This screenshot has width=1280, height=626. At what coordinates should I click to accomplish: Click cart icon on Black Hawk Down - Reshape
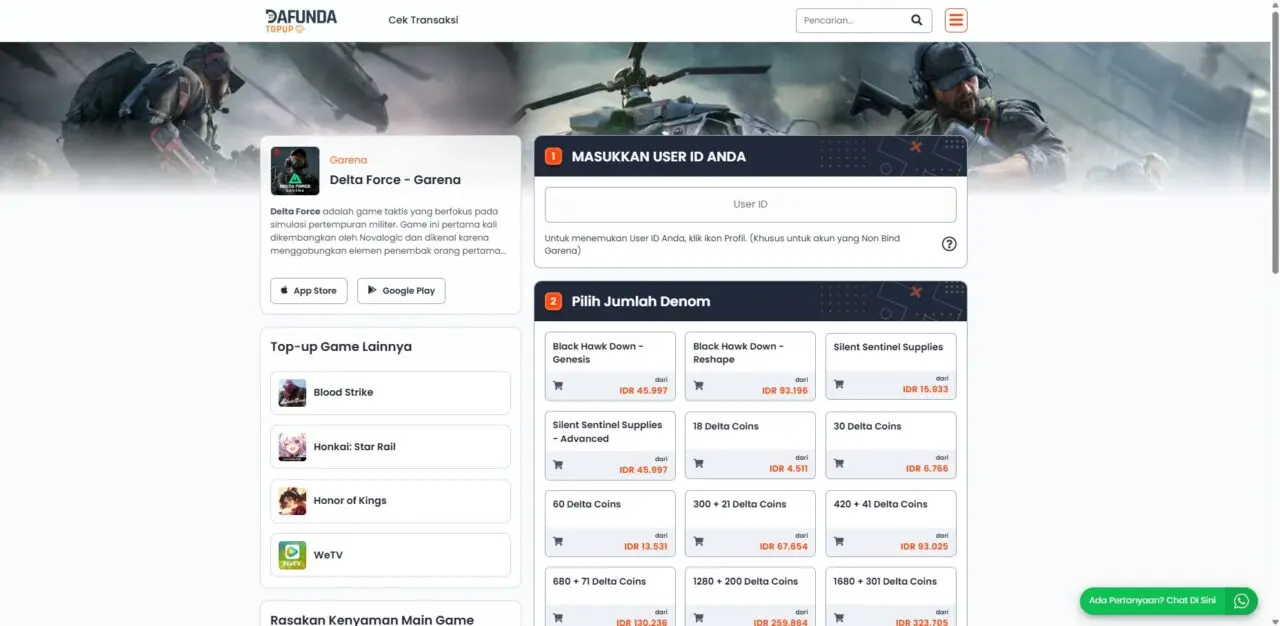pyautogui.click(x=698, y=385)
